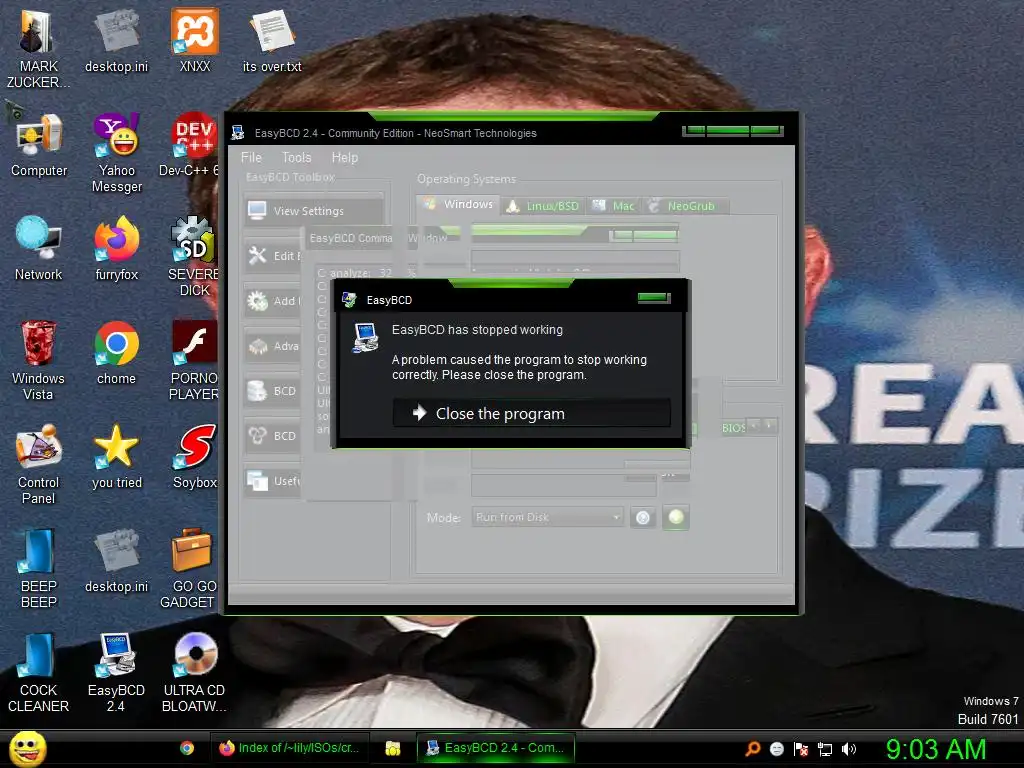Open the 'its over.txt' text file
This screenshot has width=1024, height=768.
point(272,42)
